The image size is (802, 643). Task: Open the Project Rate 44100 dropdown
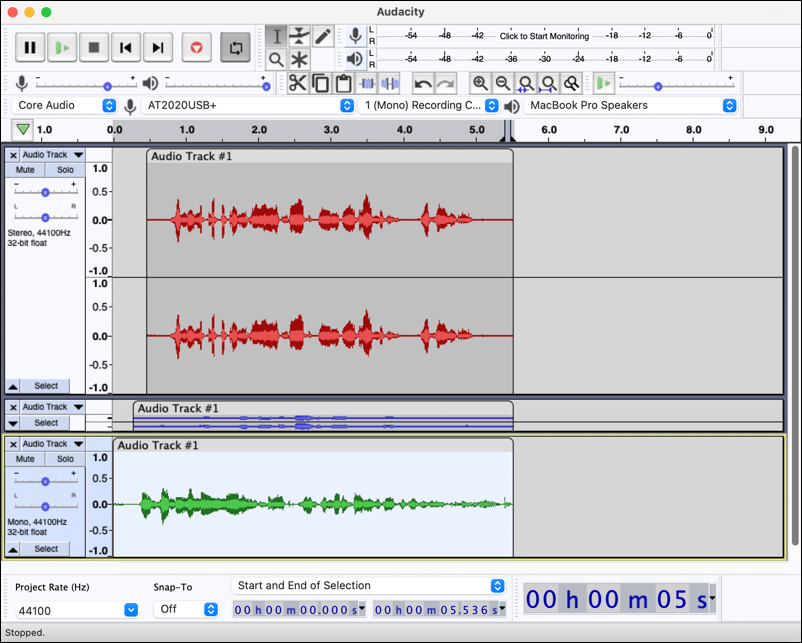(77, 610)
